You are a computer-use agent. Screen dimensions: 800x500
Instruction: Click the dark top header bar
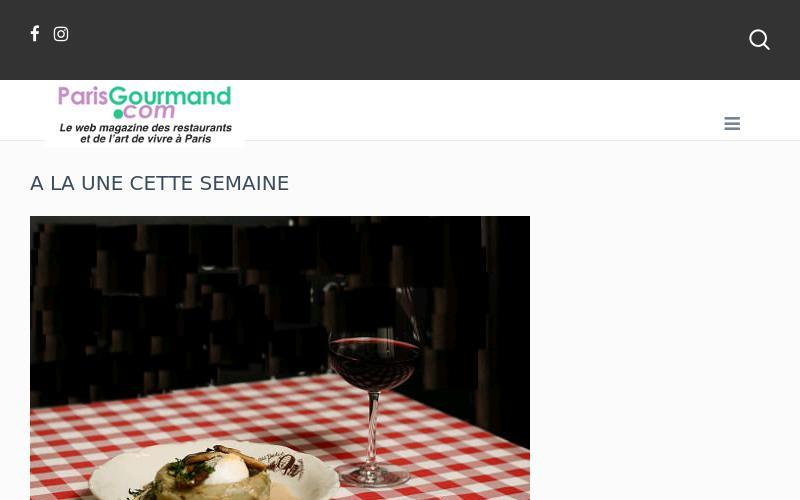point(400,40)
